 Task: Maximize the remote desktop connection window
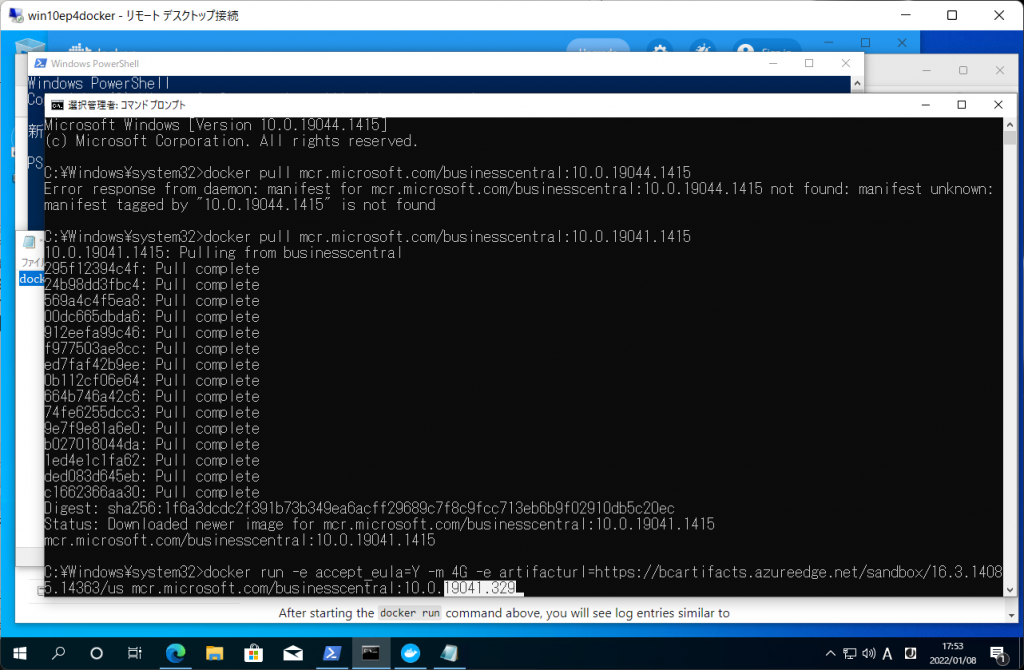[x=952, y=15]
